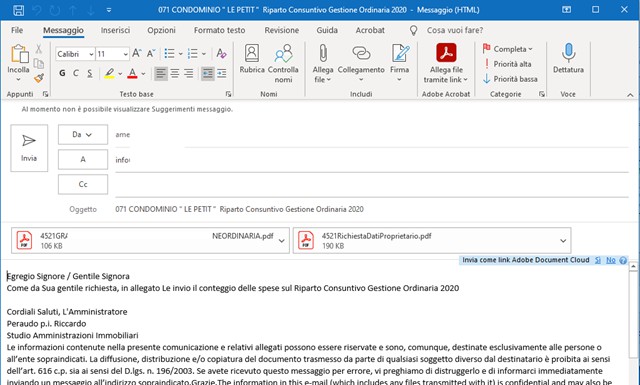Click Clear formatting icon
This screenshot has height=385, width=640.
click(221, 53)
